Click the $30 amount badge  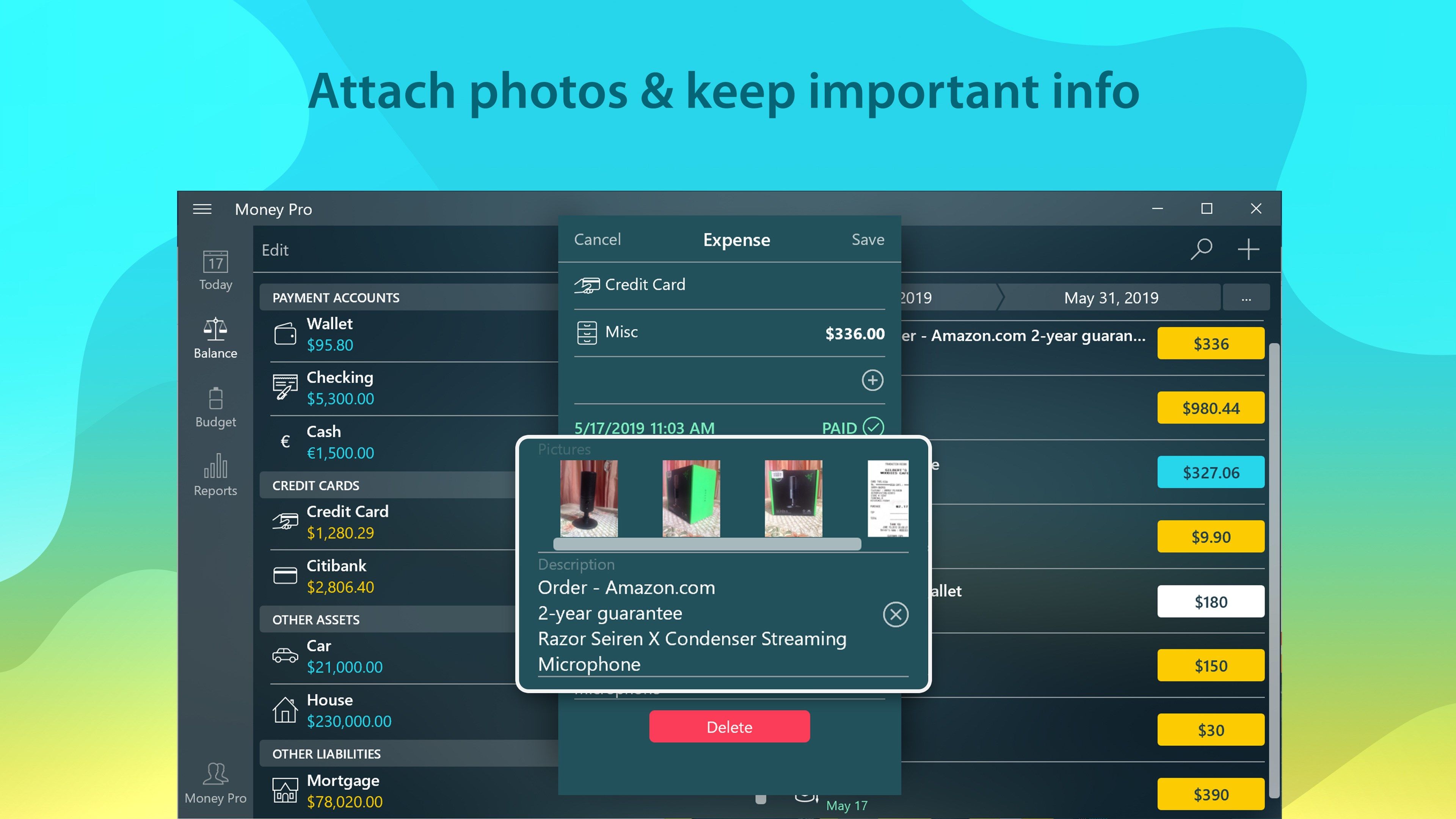(1210, 730)
